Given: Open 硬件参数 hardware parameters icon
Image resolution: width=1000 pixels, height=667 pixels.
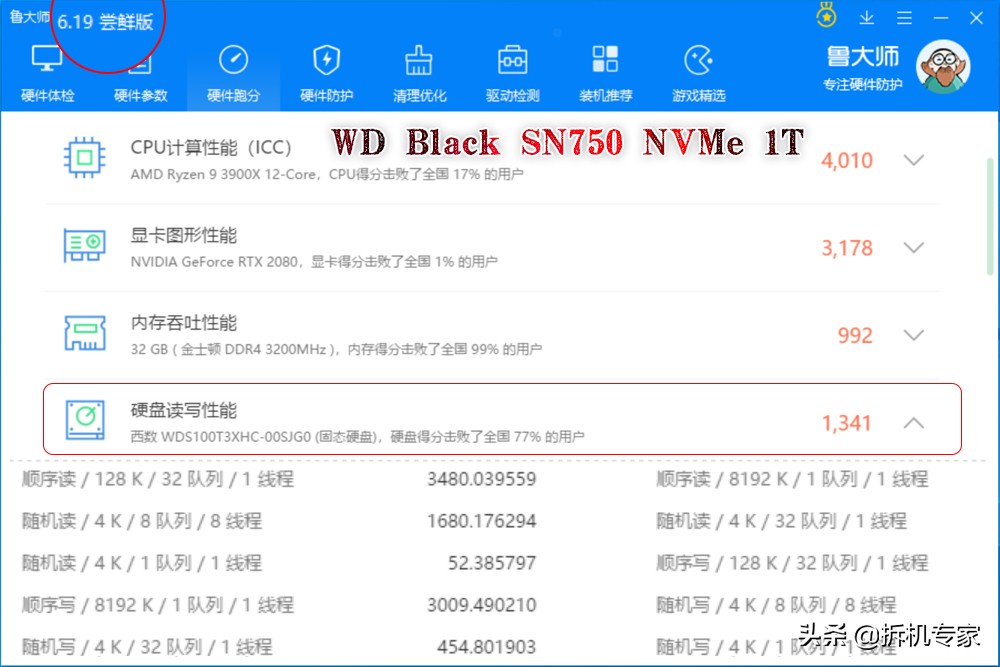Looking at the screenshot, I should [140, 62].
